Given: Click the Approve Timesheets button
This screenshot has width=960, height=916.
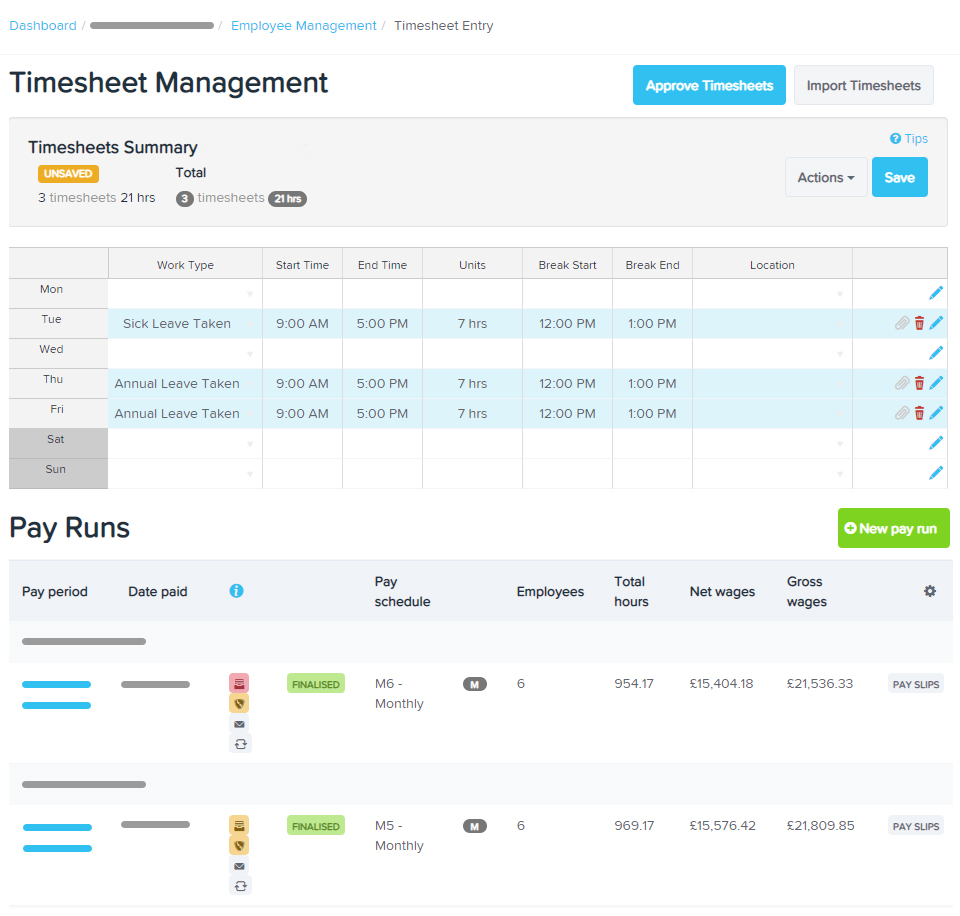Looking at the screenshot, I should (x=709, y=86).
